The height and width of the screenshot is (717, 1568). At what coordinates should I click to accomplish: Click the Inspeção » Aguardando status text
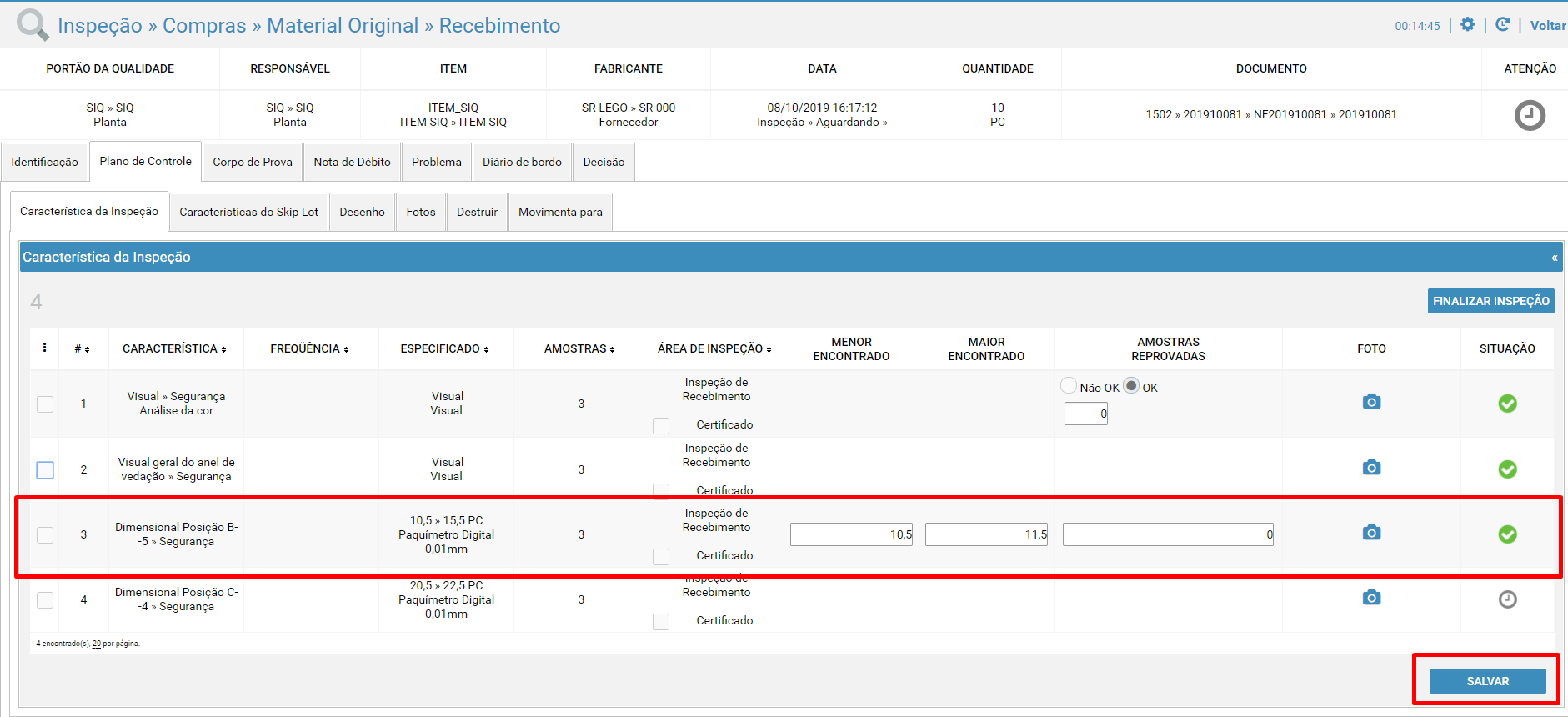[x=822, y=122]
